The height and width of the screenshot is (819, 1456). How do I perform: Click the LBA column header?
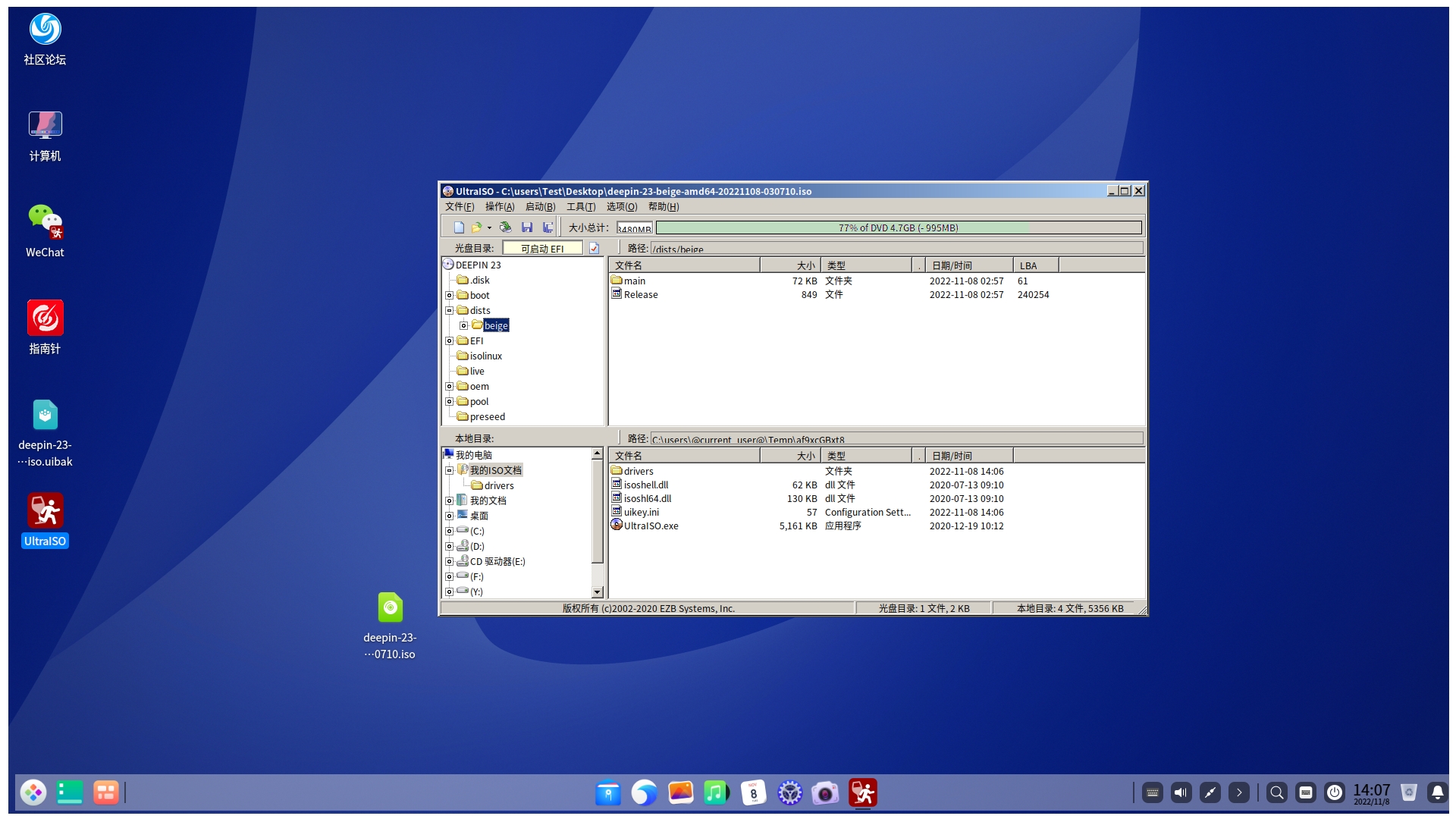[x=1034, y=265]
